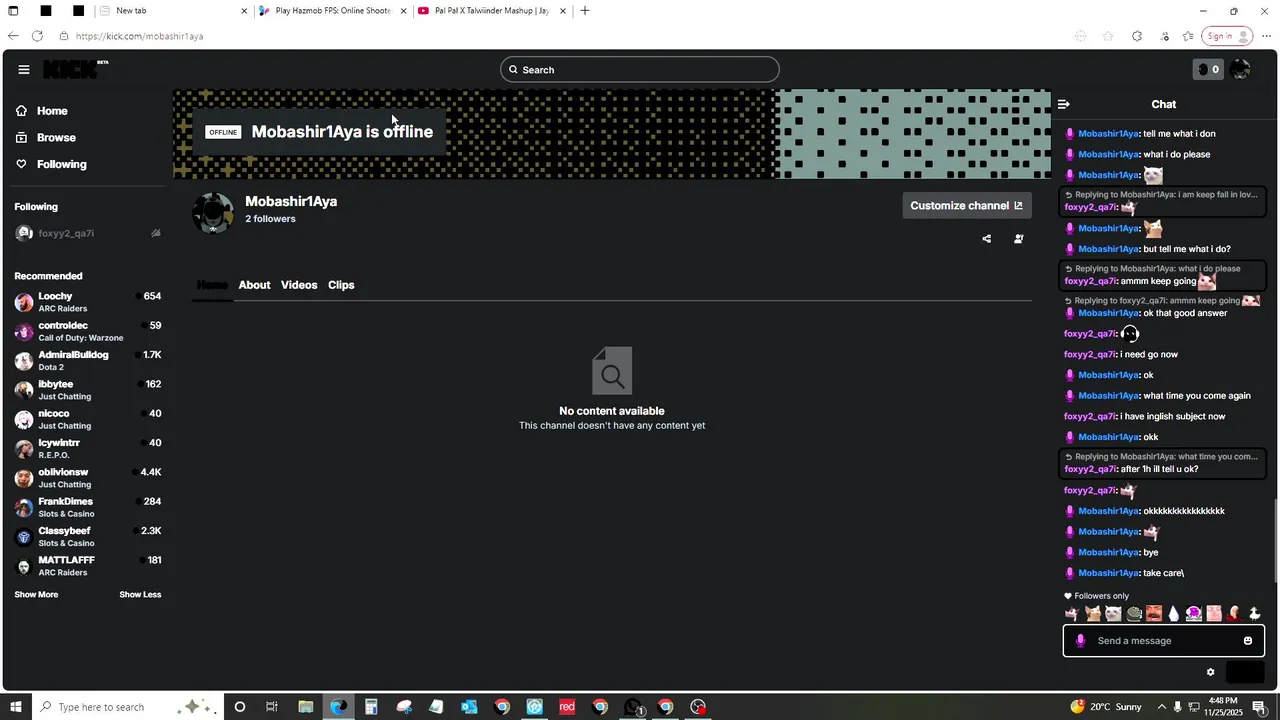Open the user profile avatar in header
The height and width of the screenshot is (720, 1280).
(x=1240, y=69)
